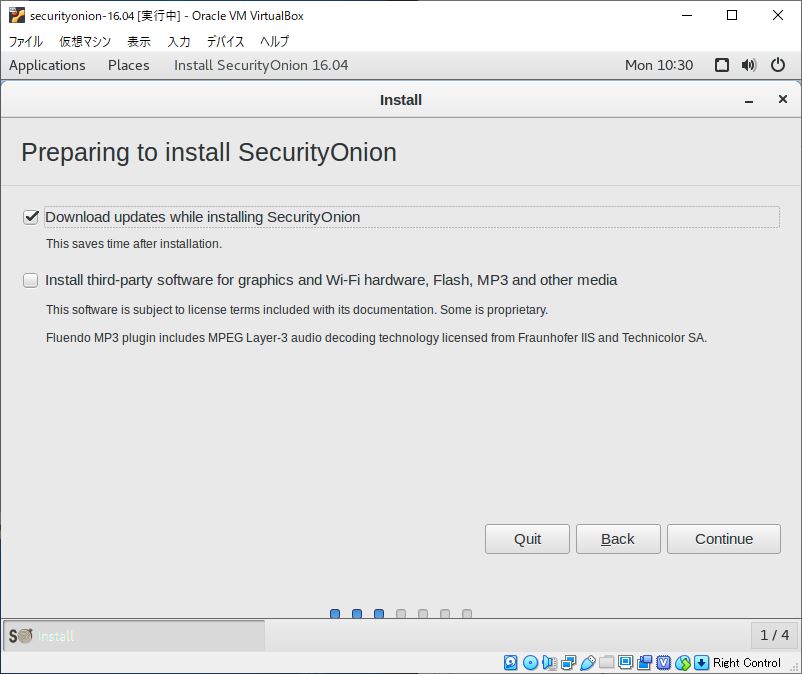Open the 表示 menu

click(x=139, y=41)
